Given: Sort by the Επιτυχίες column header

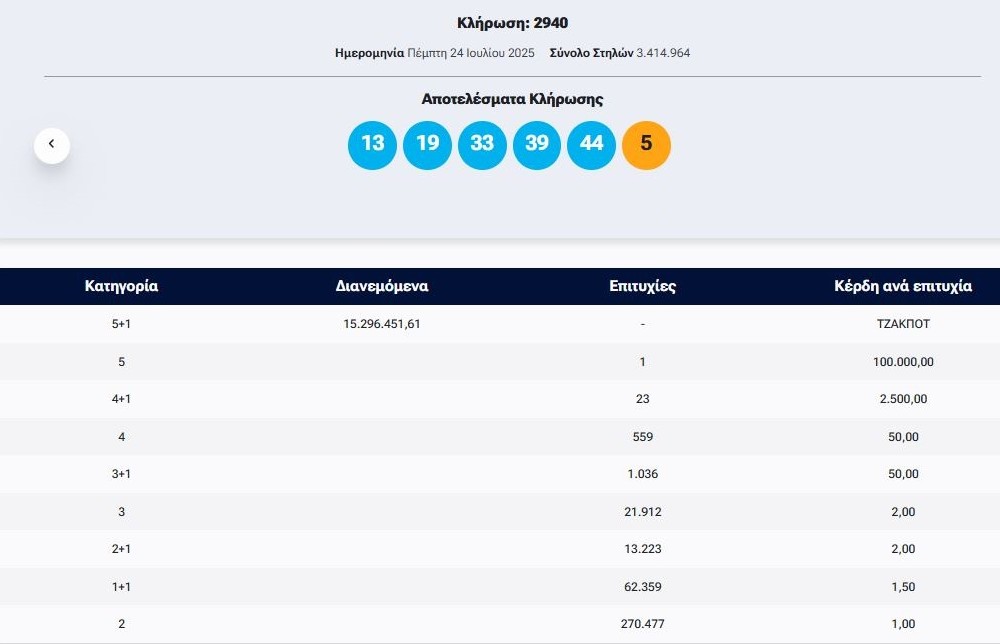Looking at the screenshot, I should (642, 286).
